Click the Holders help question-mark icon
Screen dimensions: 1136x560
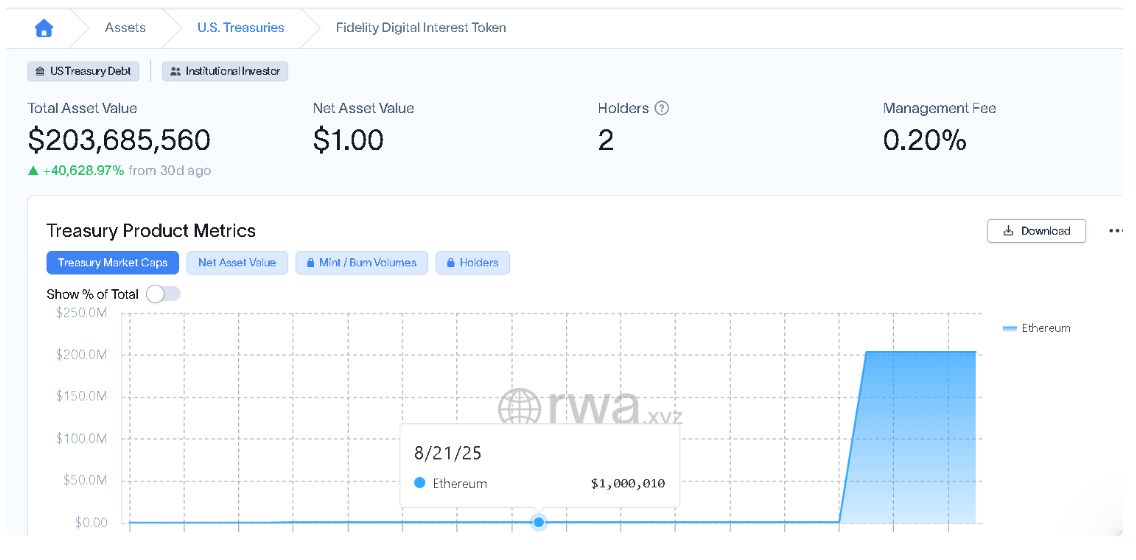661,108
